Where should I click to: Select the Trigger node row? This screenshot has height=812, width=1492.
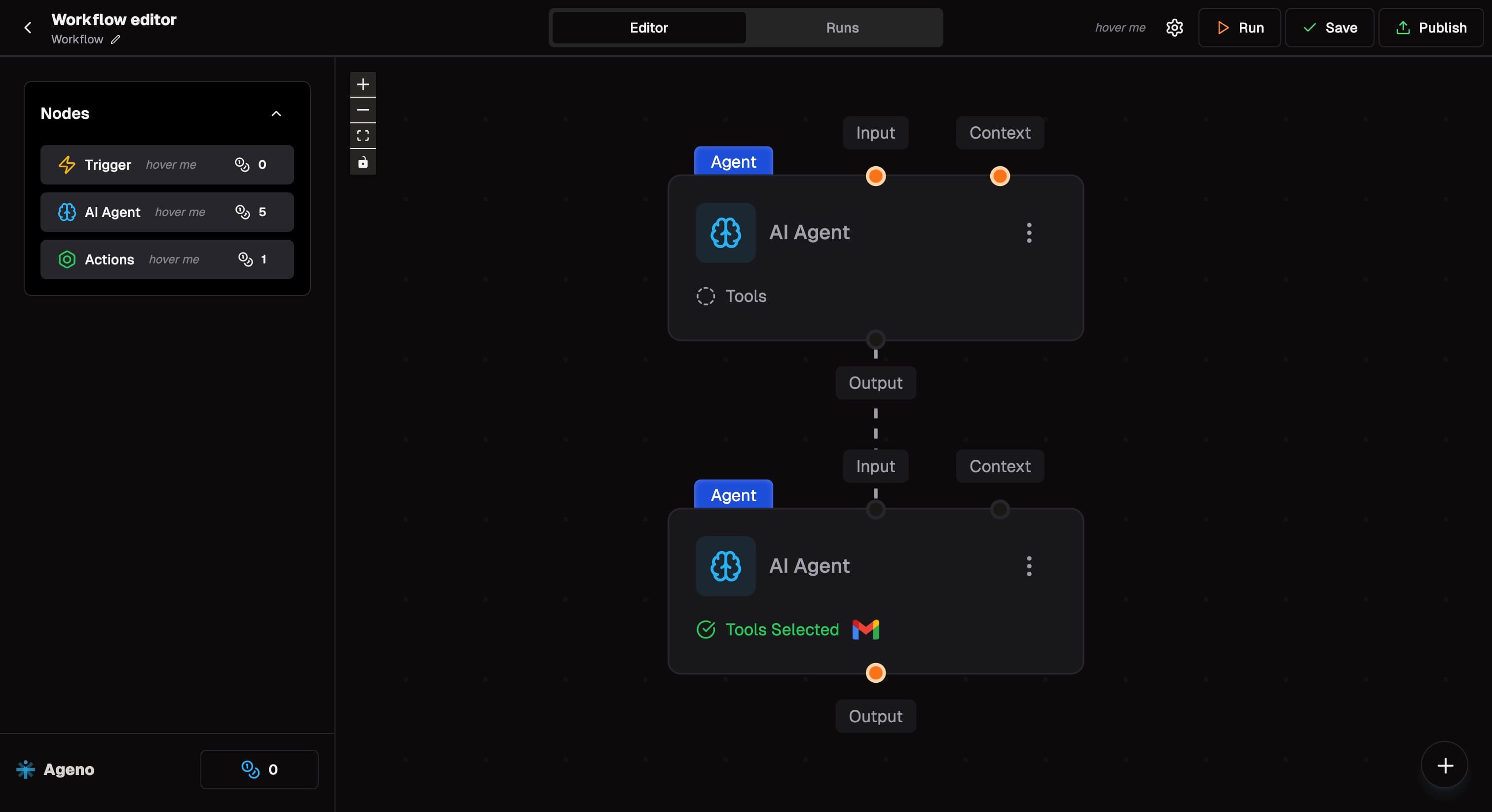(x=167, y=164)
